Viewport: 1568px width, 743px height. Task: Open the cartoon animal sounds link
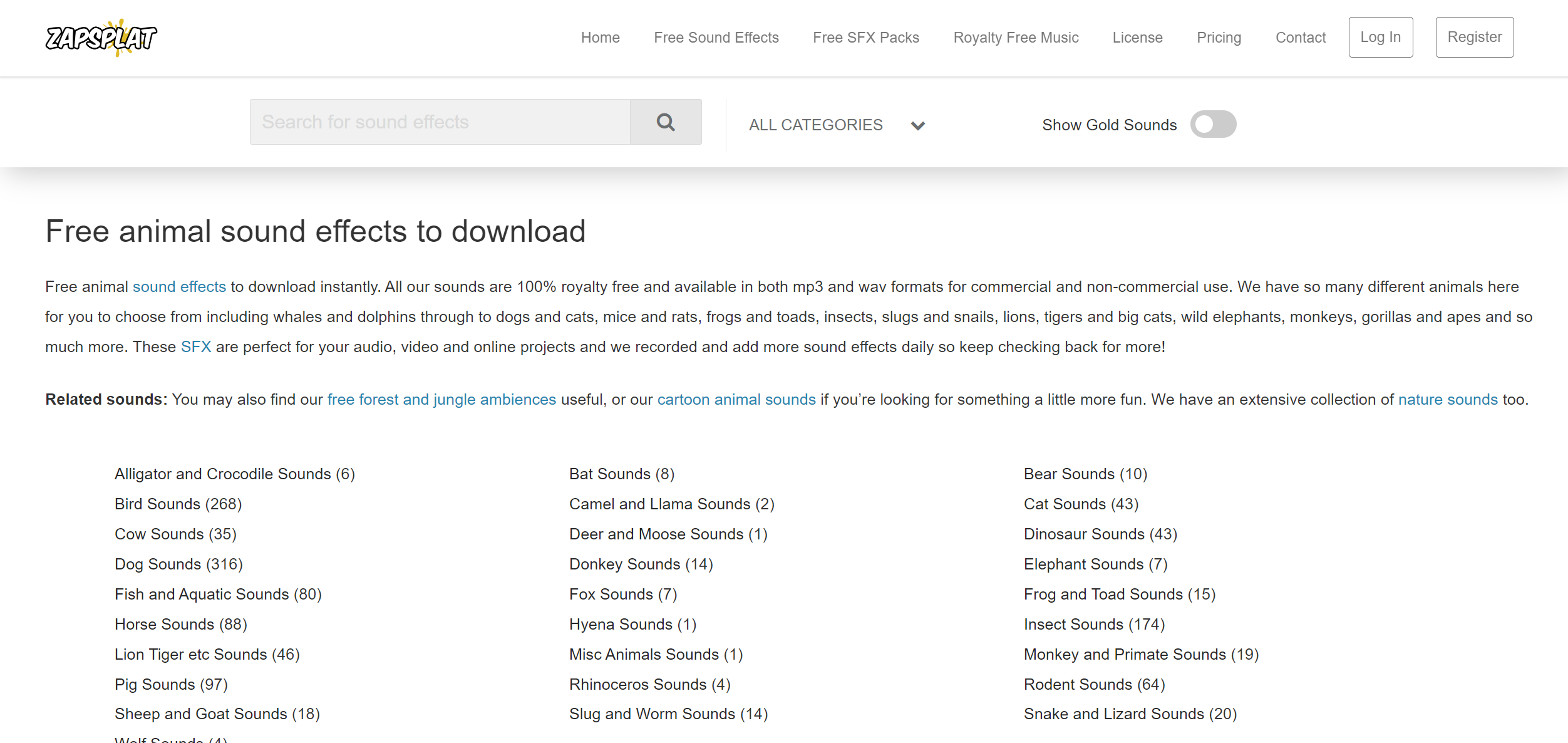(x=736, y=400)
